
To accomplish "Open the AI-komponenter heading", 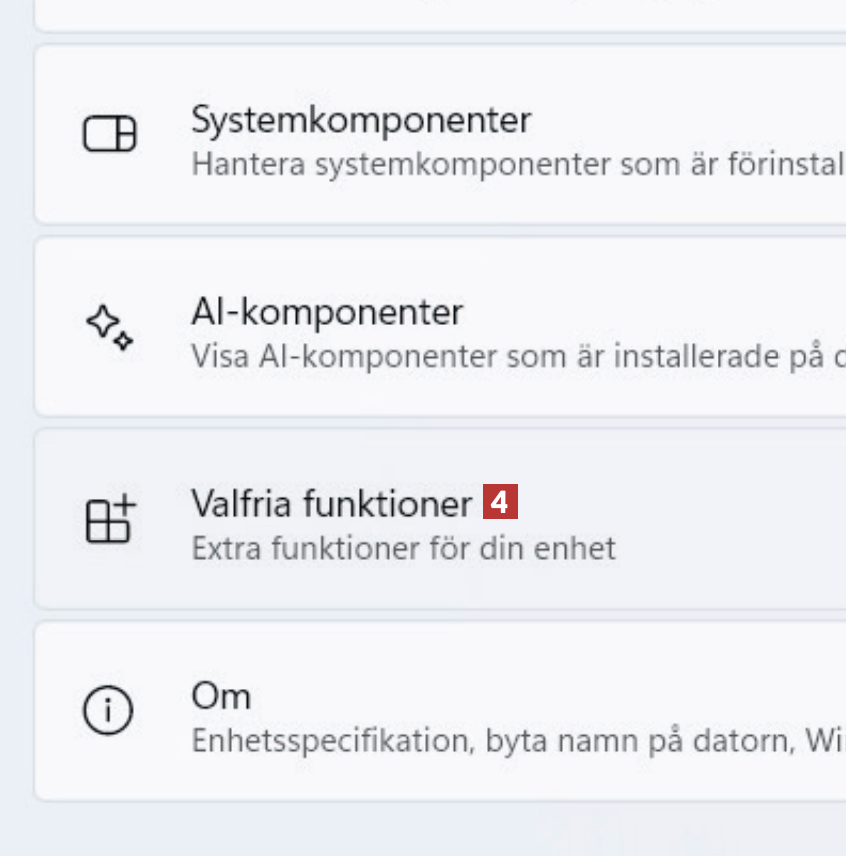I will pos(327,312).
